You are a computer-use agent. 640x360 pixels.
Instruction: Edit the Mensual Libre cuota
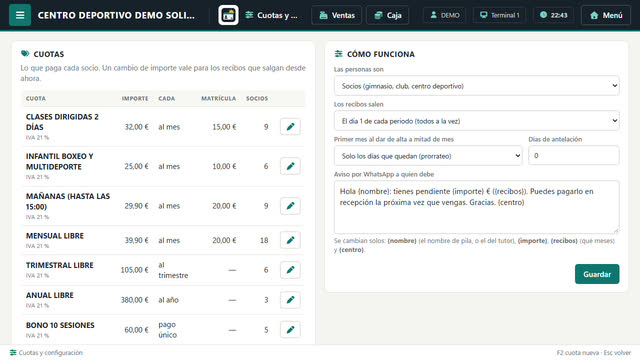(290, 240)
